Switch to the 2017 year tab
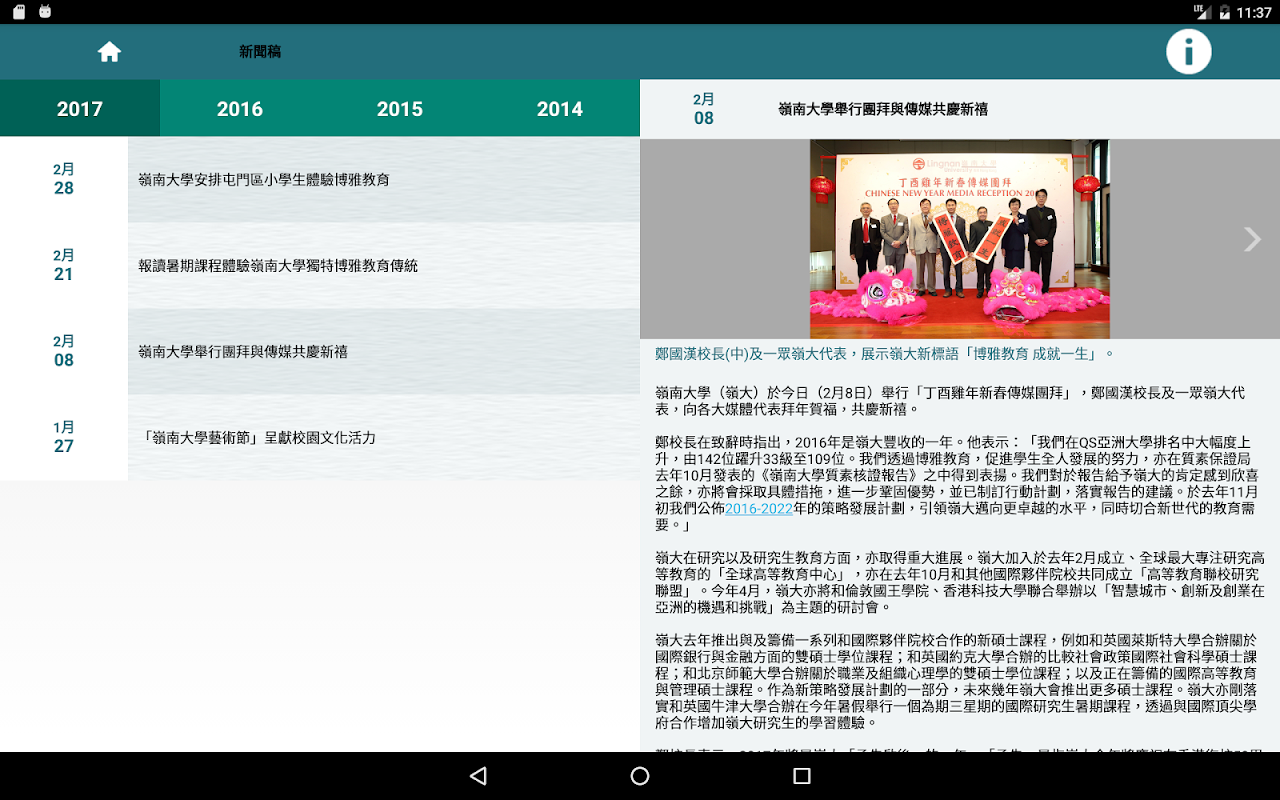Viewport: 1280px width, 800px height. [x=80, y=108]
